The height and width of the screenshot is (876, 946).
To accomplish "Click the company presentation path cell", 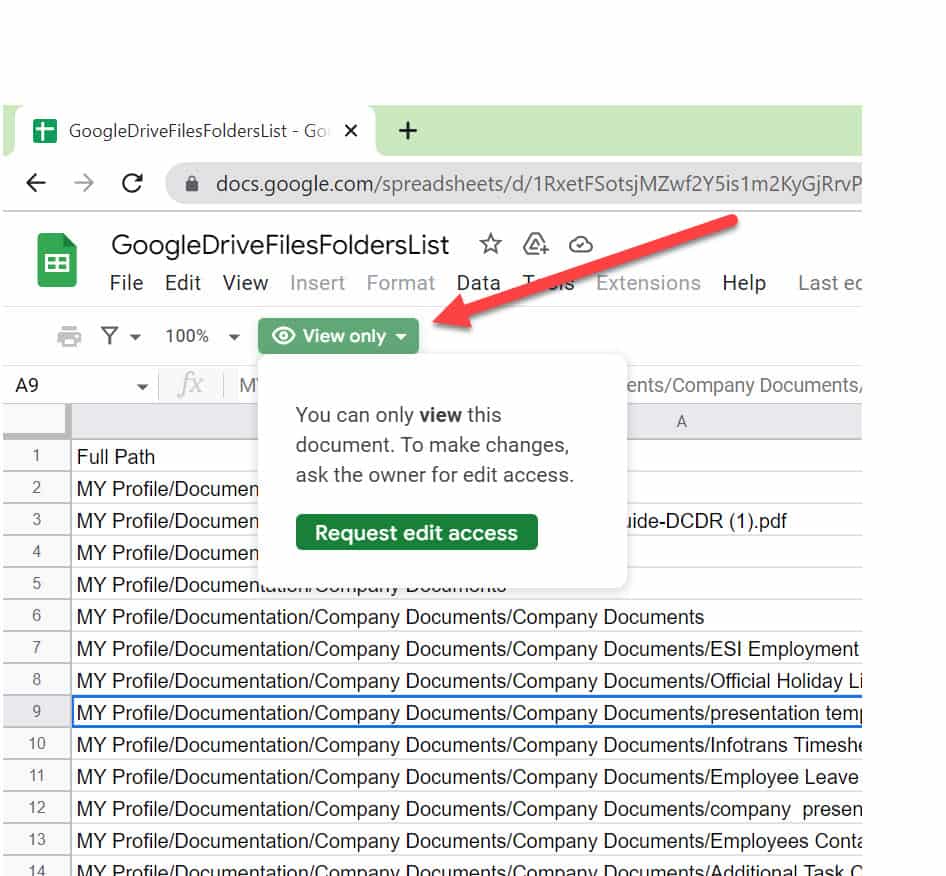I will click(x=467, y=808).
